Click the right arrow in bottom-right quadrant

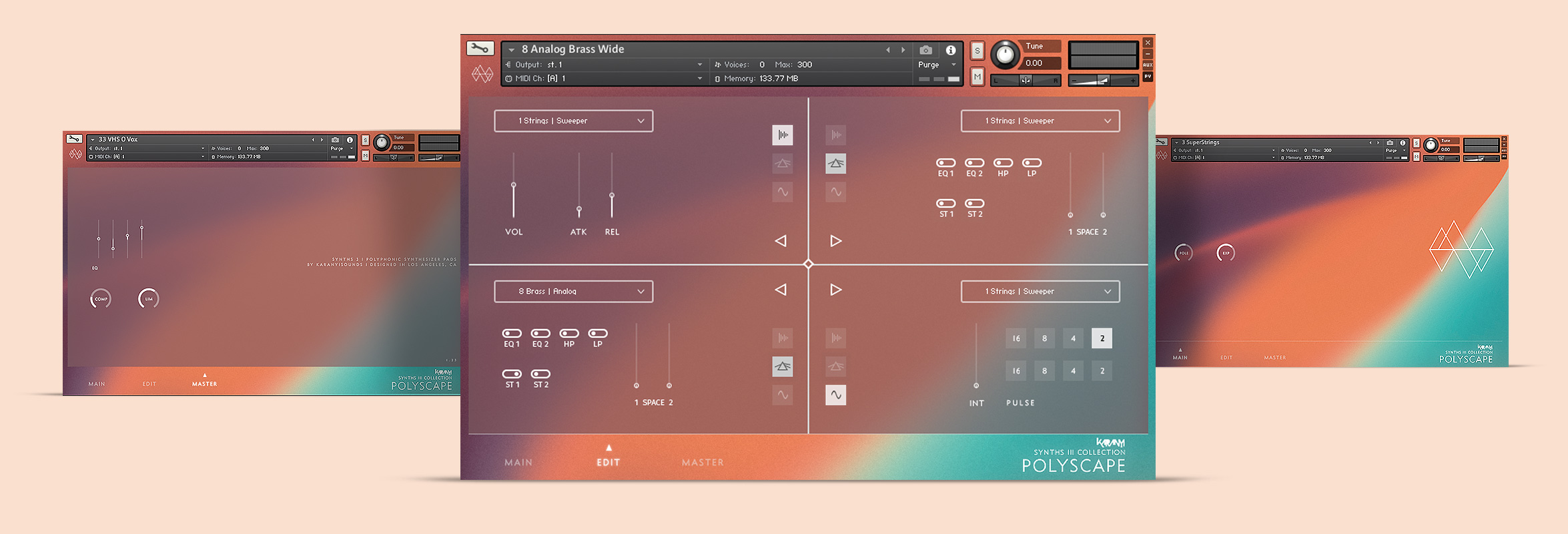(835, 290)
